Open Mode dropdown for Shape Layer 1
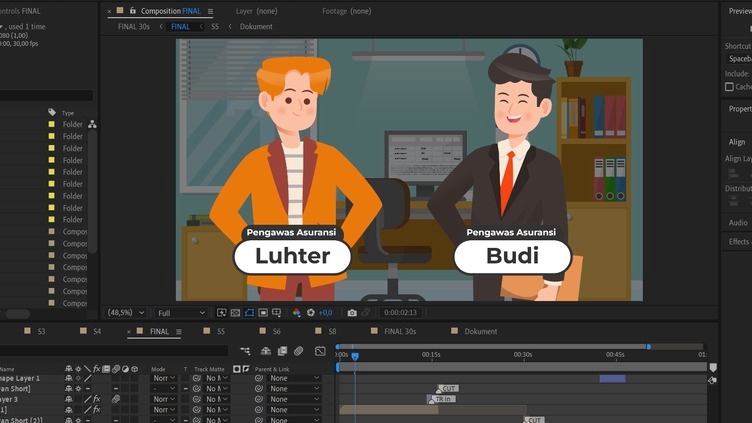The image size is (752, 423). [x=164, y=378]
